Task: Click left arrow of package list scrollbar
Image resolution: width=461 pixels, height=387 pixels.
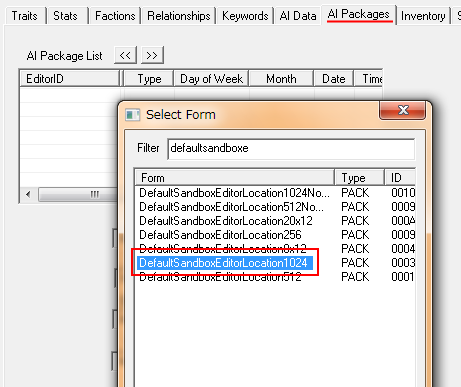Action: pos(28,194)
